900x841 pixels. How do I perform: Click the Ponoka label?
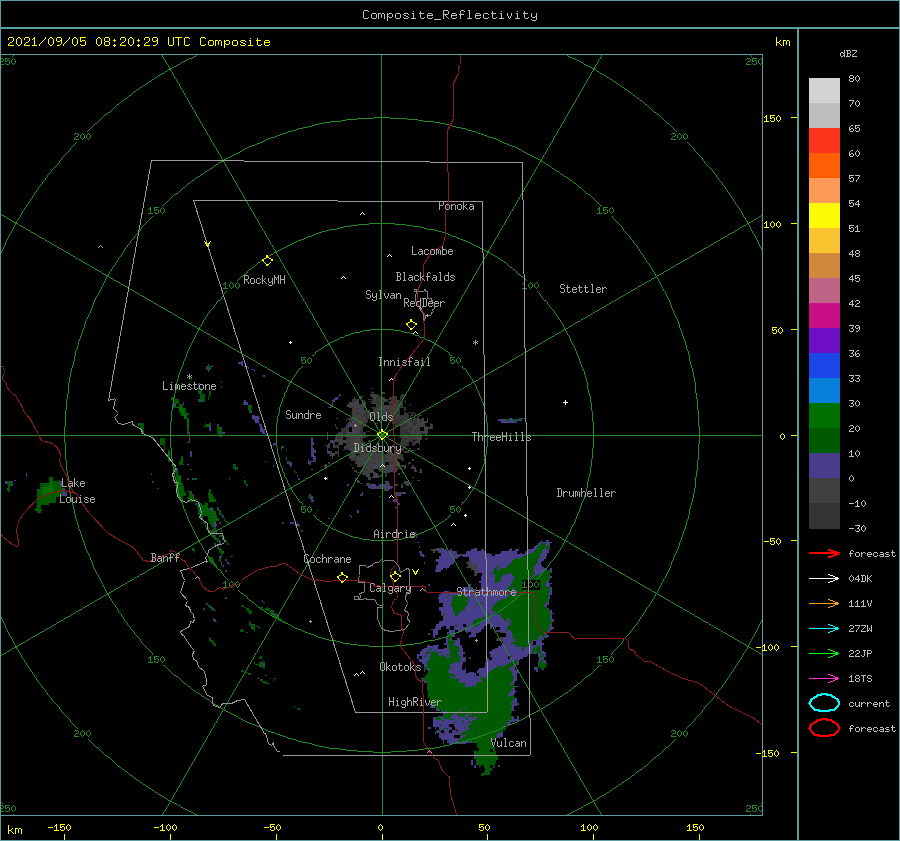click(456, 206)
